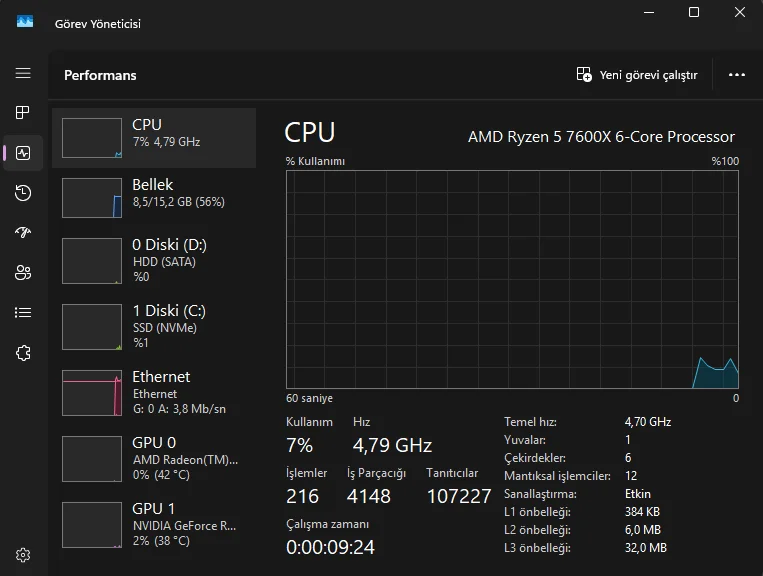The image size is (763, 576).
Task: Click the Task Manager app icon
Action: 25,22
